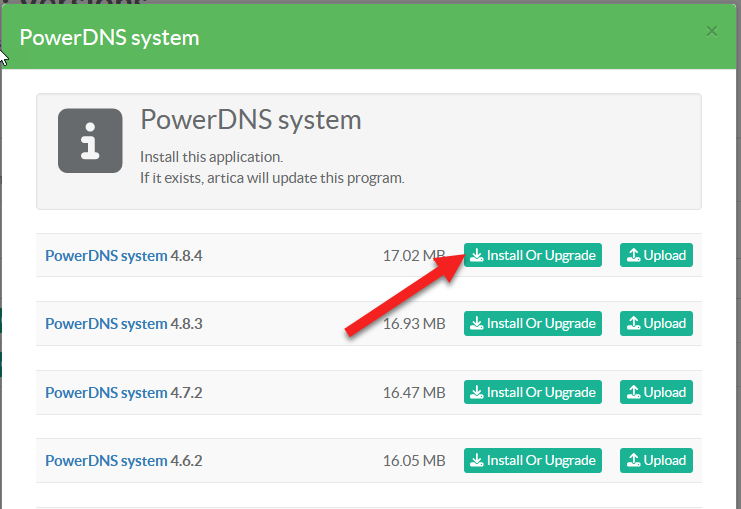This screenshot has width=741, height=509.
Task: Click the 17.02 MB size label
Action: [x=413, y=255]
